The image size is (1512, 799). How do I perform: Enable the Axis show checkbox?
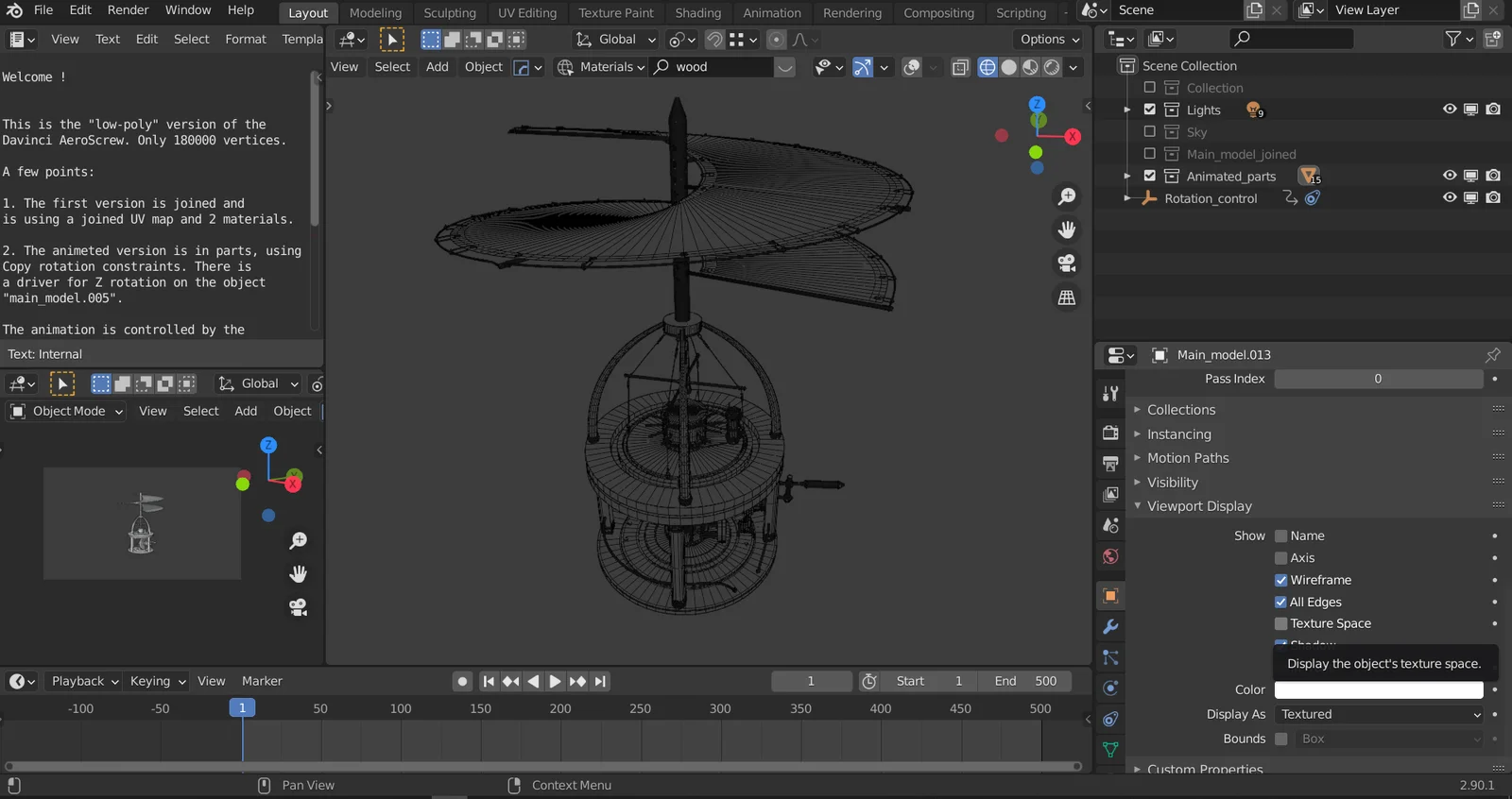coord(1281,558)
